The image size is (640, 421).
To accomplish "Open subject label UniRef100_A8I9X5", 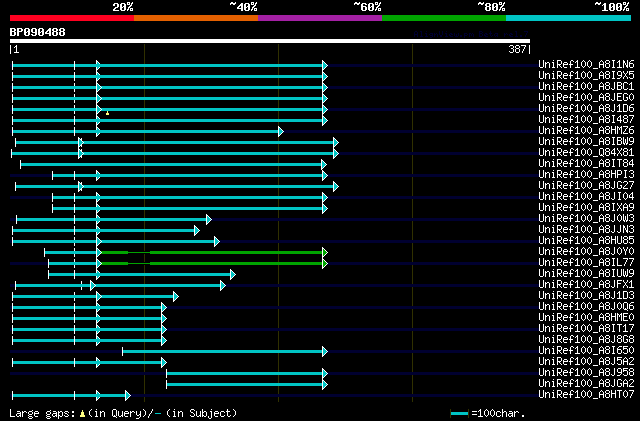I will [586, 76].
